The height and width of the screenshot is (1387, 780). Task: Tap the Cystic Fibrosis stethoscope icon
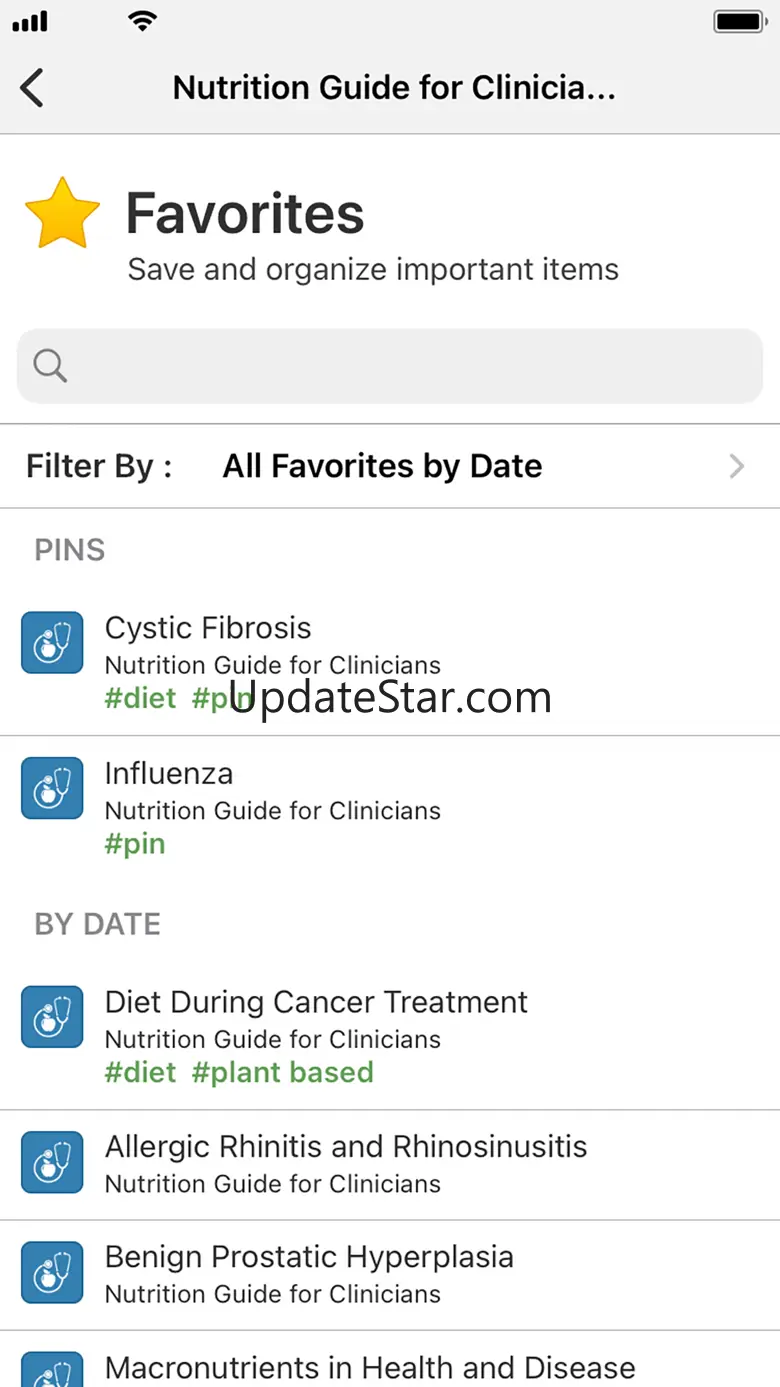coord(52,643)
